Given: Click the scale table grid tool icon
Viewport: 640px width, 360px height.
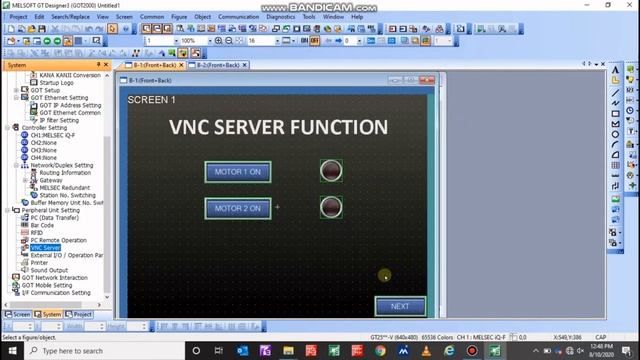Looking at the screenshot, I should click(616, 165).
